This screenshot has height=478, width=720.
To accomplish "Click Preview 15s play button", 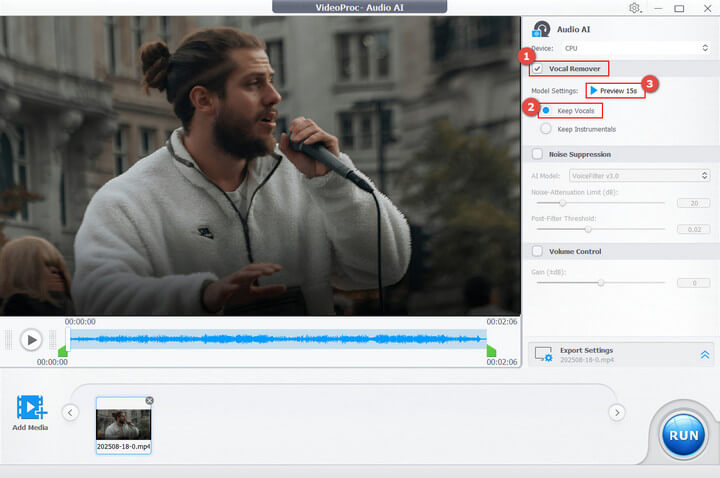I will point(614,90).
